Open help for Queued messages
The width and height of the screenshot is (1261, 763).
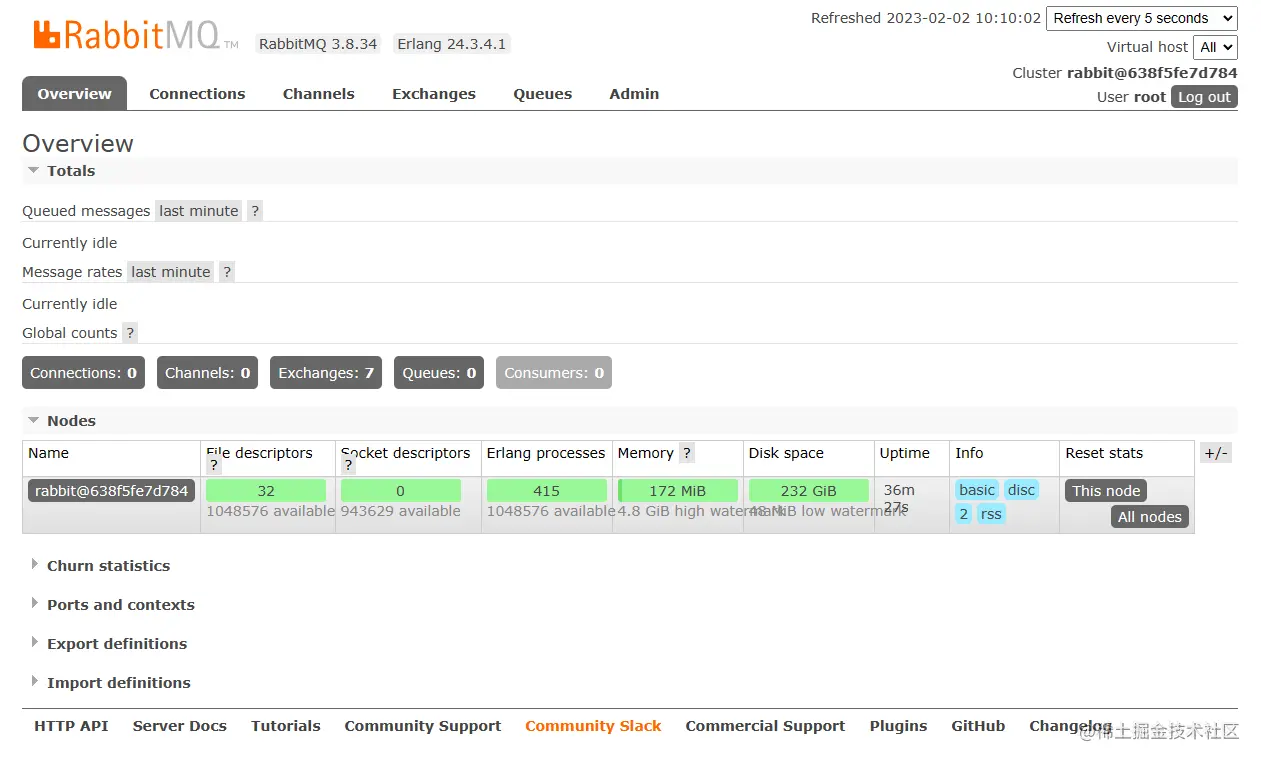255,211
